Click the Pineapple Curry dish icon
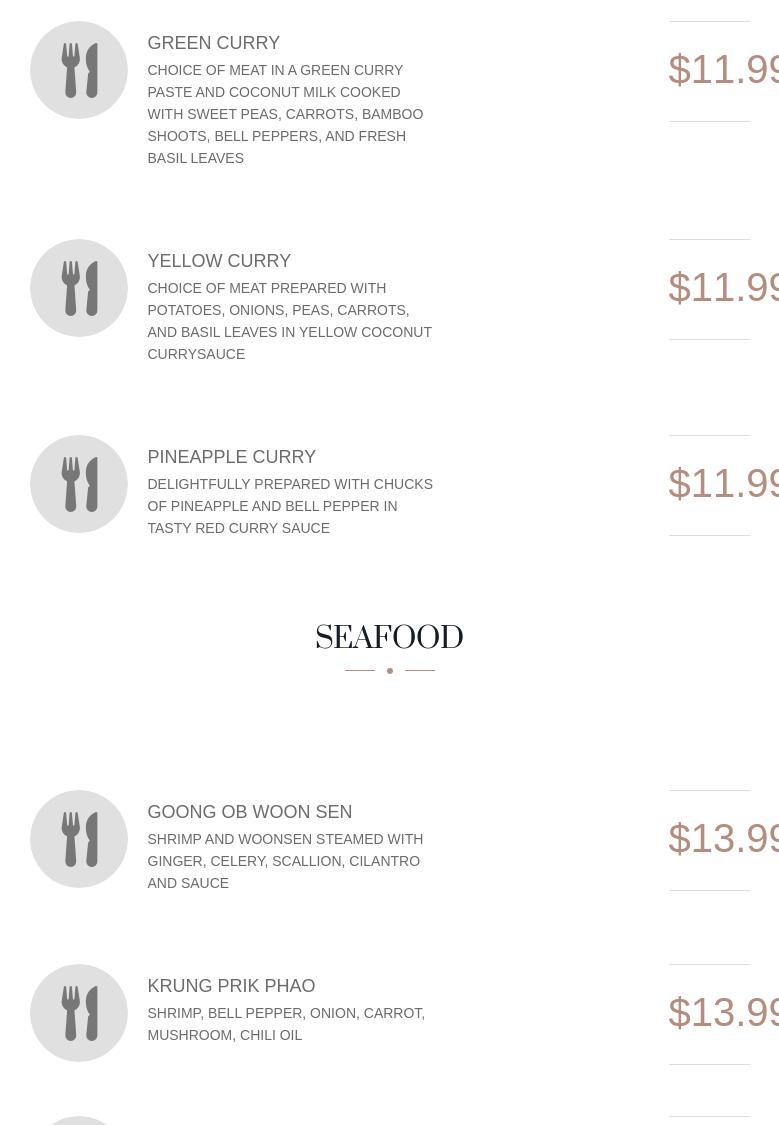The image size is (779, 1125). pos(79,484)
